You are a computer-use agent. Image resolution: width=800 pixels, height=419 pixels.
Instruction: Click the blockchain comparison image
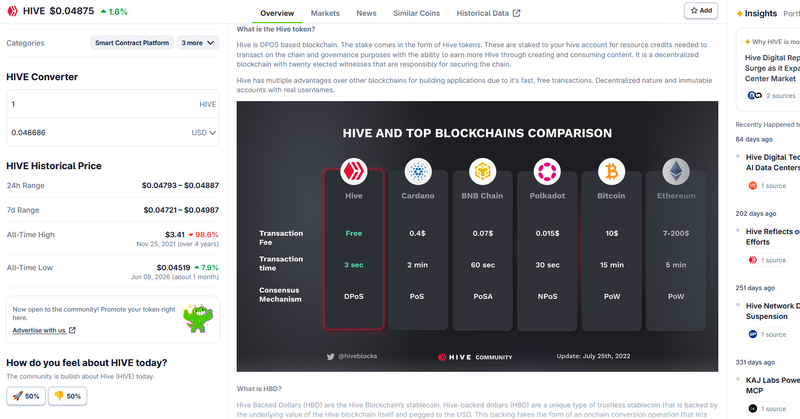tap(477, 236)
